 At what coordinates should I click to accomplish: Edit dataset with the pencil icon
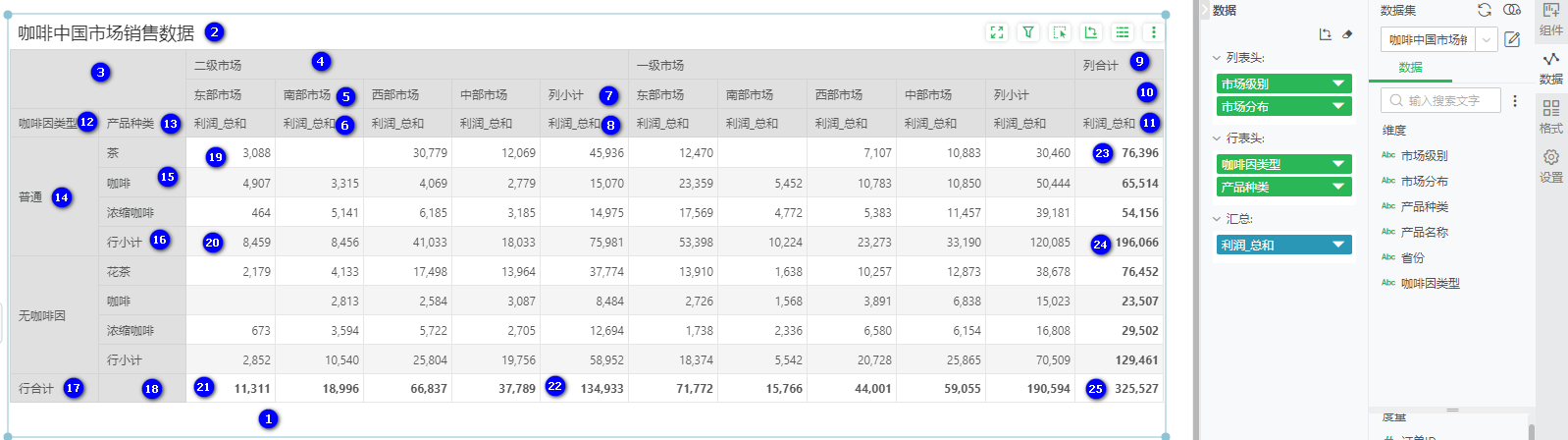pyautogui.click(x=1512, y=39)
